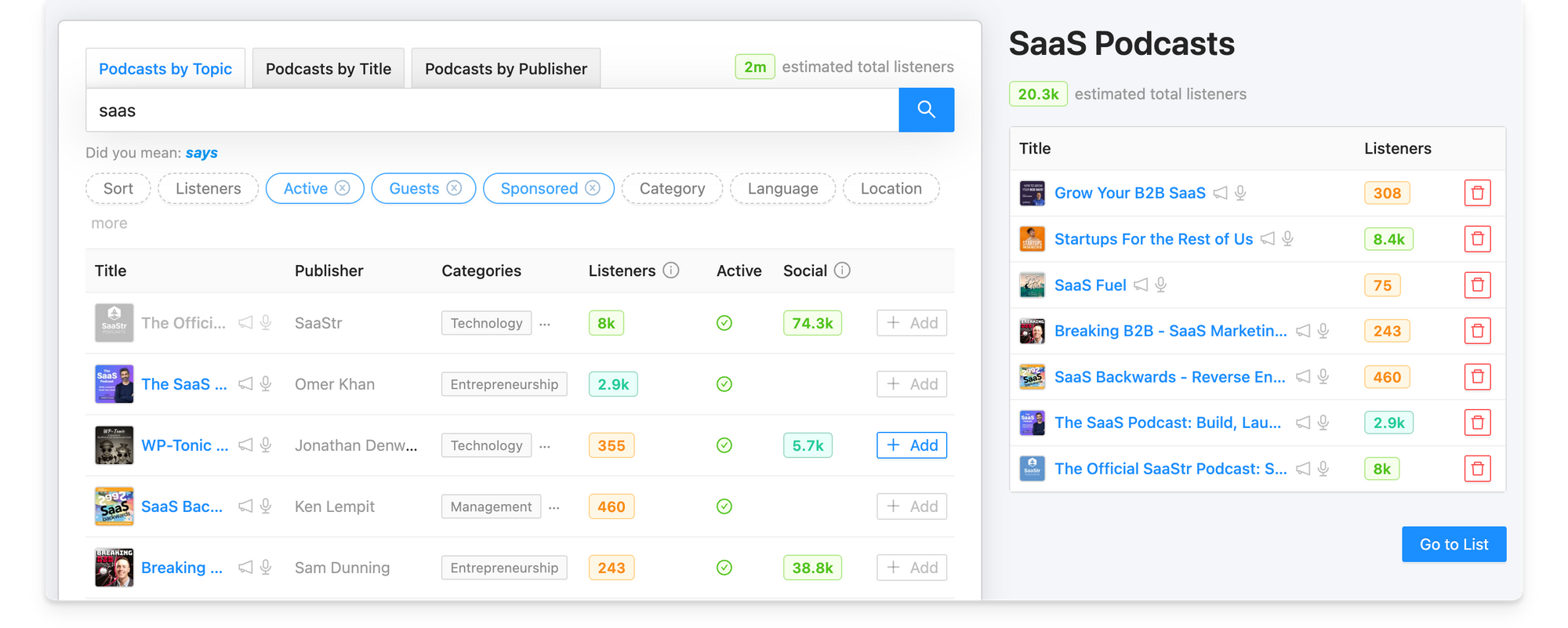Click the microphone icon on SaaS Backwards row
Viewport: 1568px width, 628px height.
(266, 506)
